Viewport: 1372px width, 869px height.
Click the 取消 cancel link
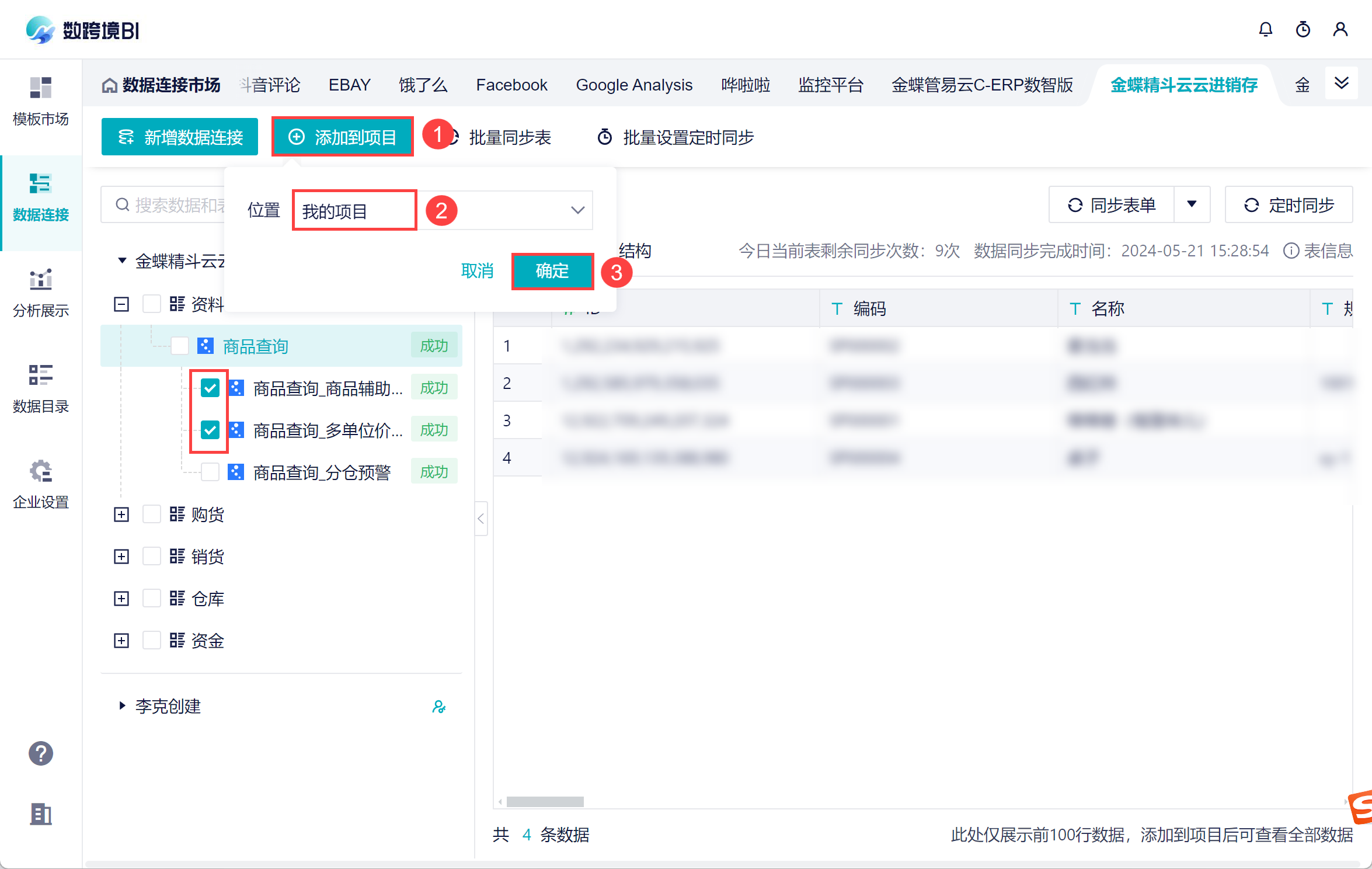tap(477, 271)
